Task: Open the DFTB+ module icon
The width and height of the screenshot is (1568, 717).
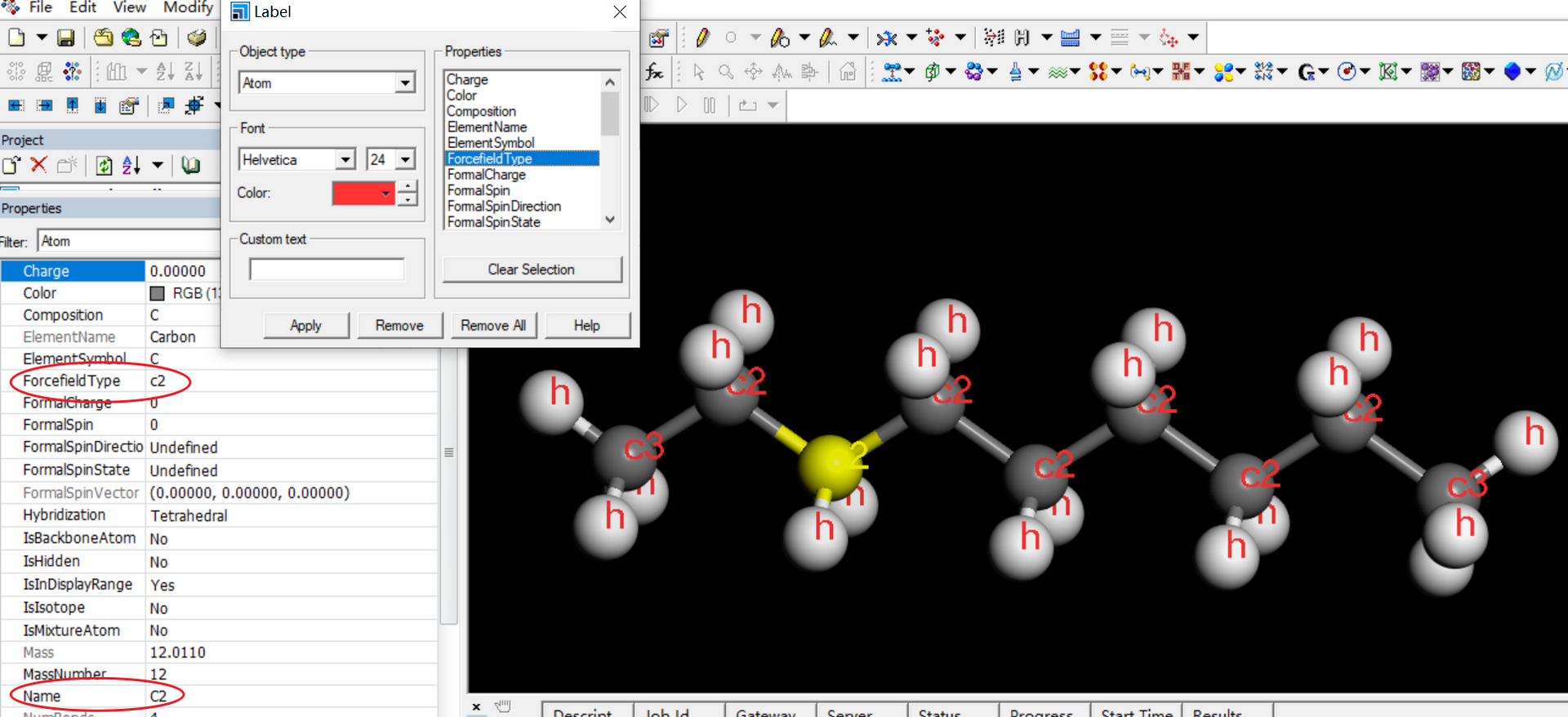Action: click(x=1180, y=72)
